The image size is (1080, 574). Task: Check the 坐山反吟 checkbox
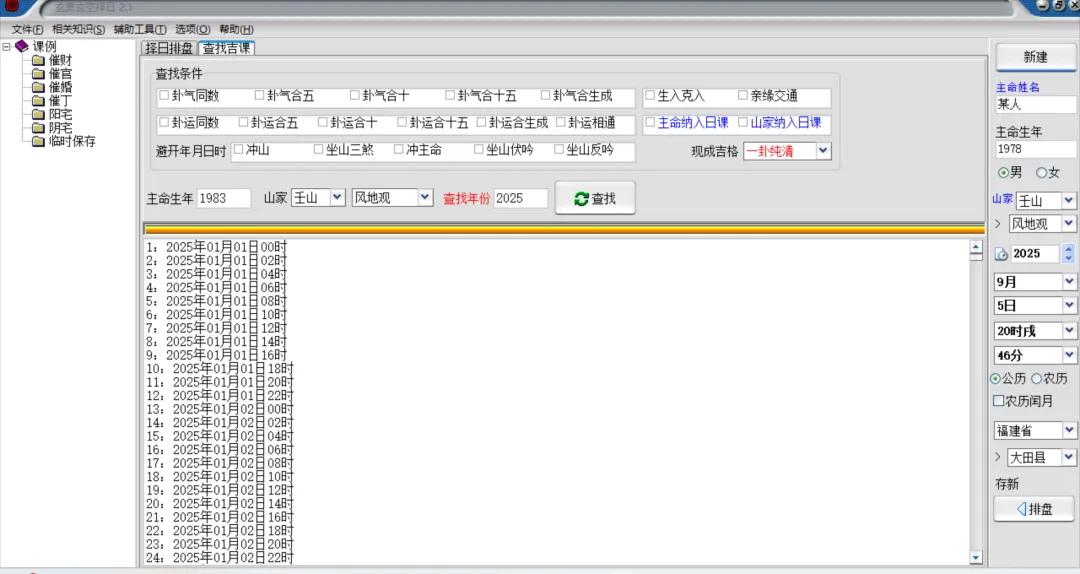click(559, 149)
